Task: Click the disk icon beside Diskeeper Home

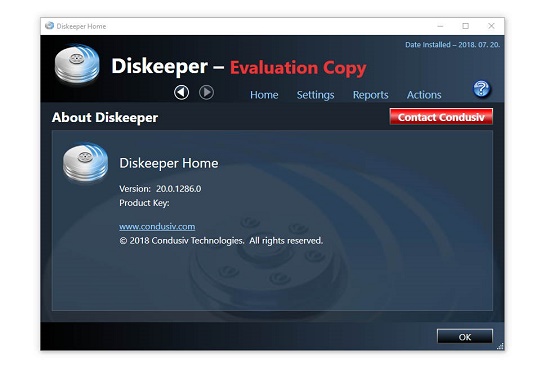Action: [x=85, y=162]
